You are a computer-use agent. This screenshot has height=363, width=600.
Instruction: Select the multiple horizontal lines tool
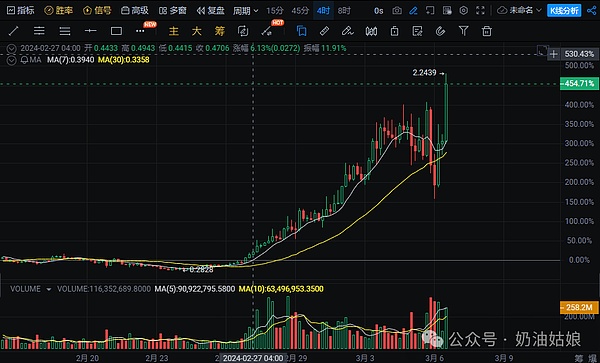tap(65, 31)
